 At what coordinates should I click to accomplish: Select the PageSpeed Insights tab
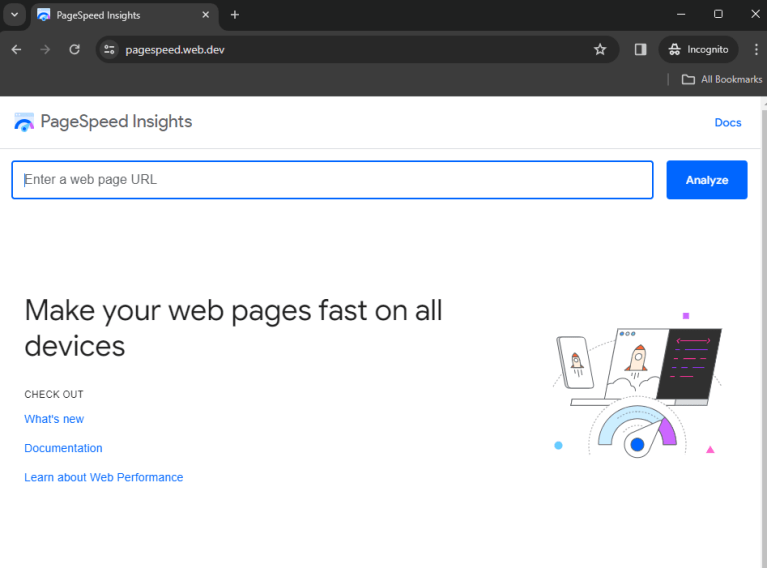[125, 15]
